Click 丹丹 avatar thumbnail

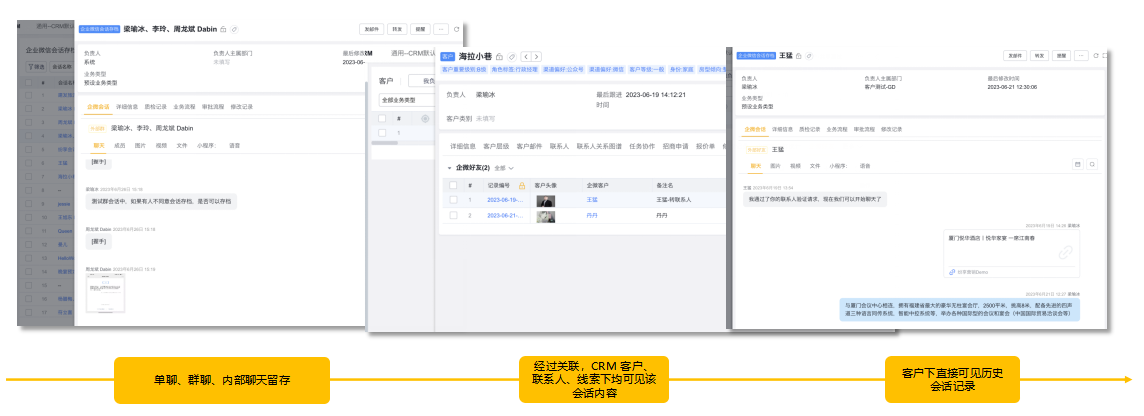(545, 217)
